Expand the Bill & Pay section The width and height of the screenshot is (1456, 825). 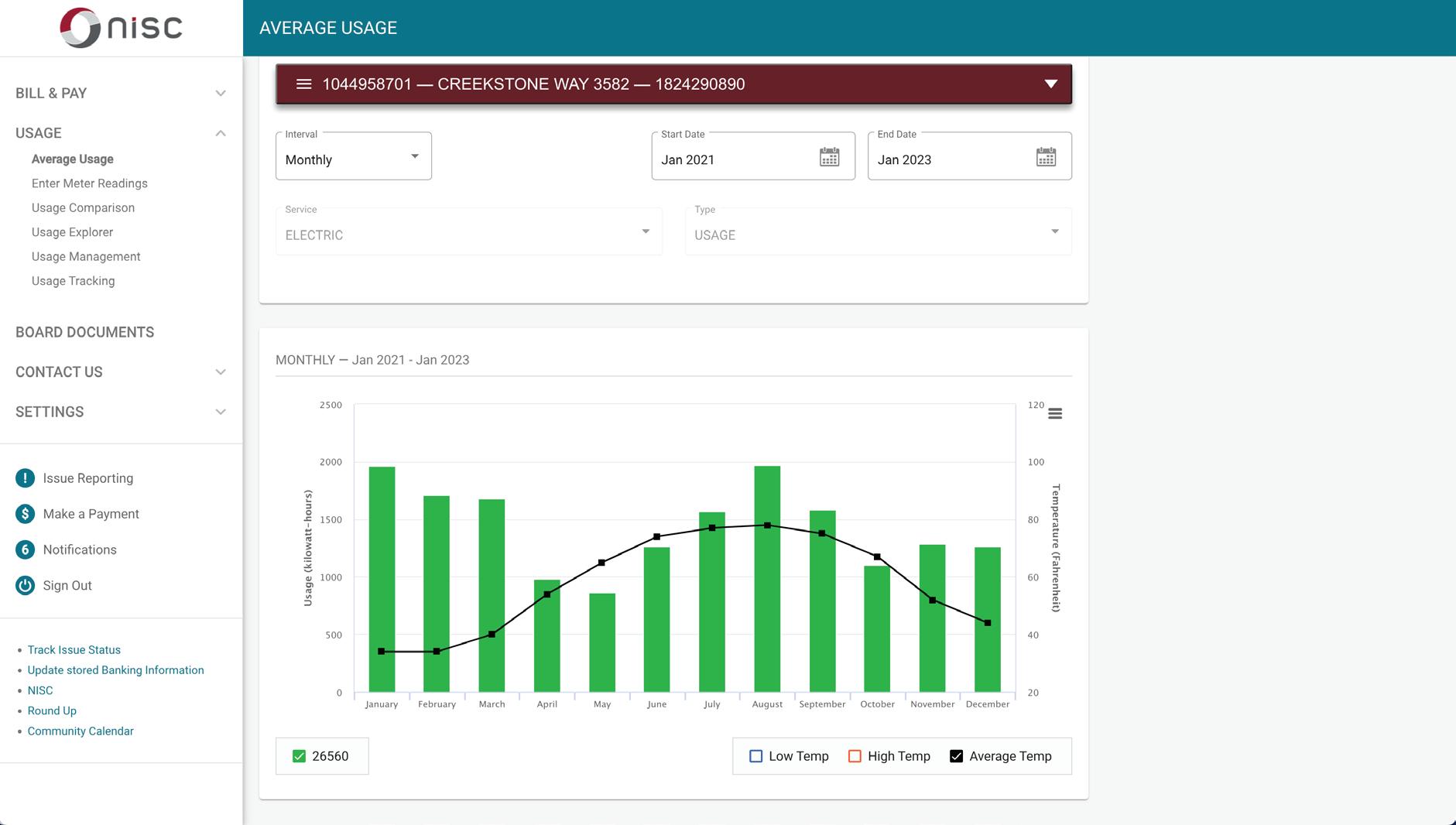[x=122, y=93]
